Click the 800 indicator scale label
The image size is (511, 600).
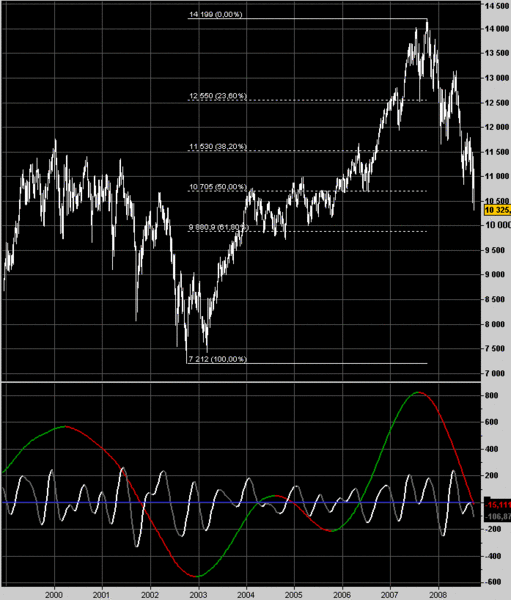(493, 395)
